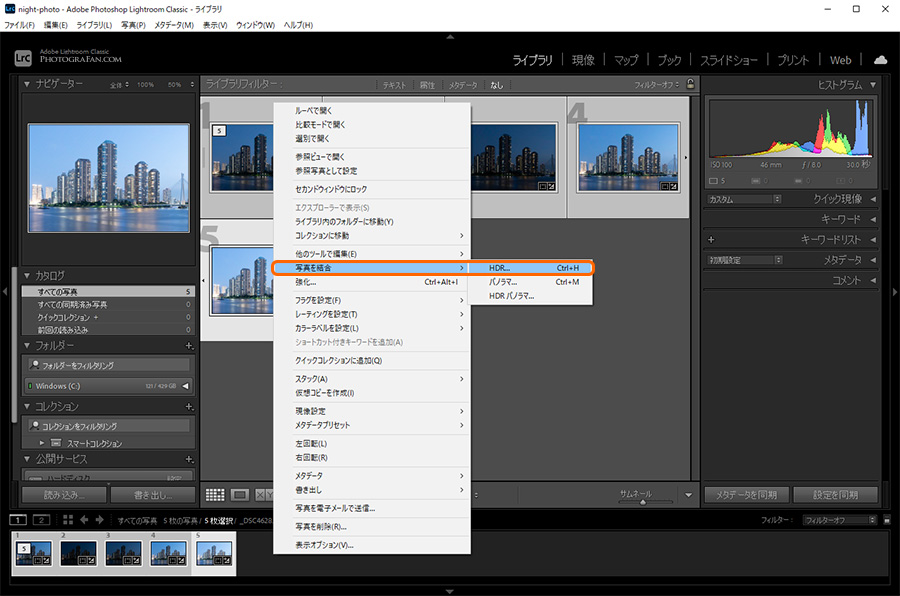This screenshot has height=596, width=900.
Task: Click the collection filter search icon
Action: pyautogui.click(x=34, y=425)
